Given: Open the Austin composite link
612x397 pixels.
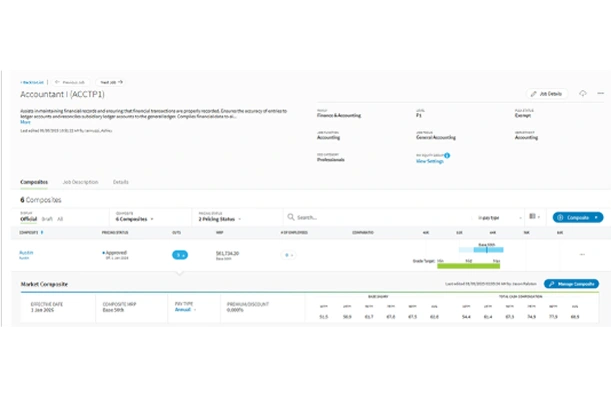Looking at the screenshot, I should (26, 253).
